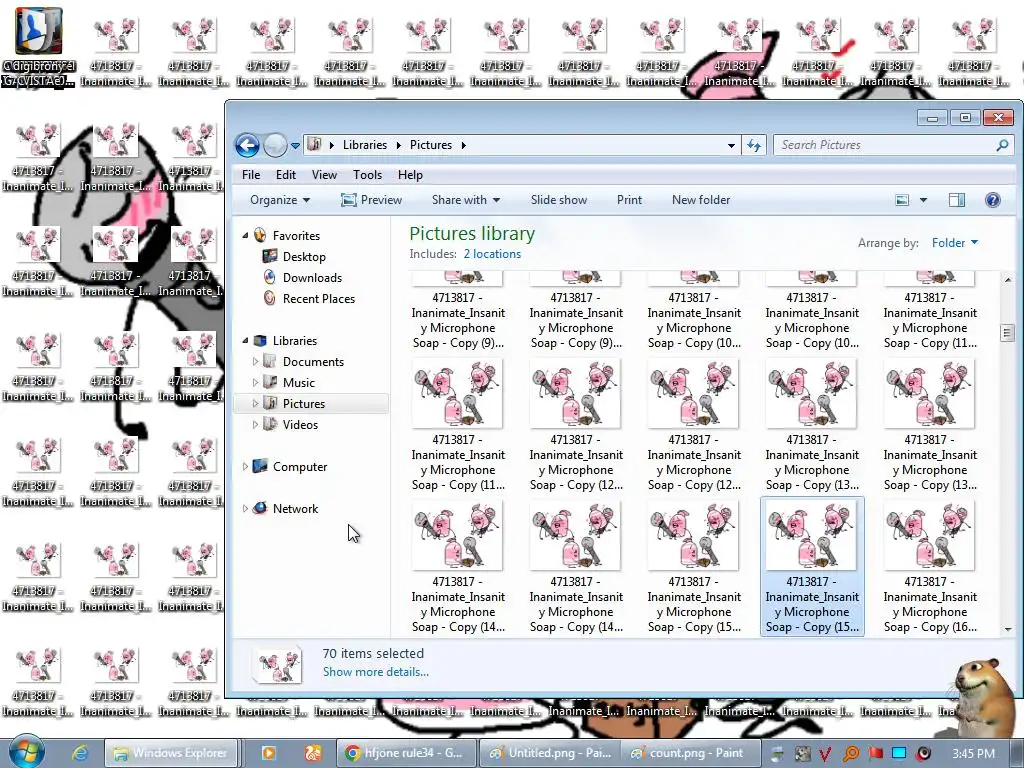Open the File menu
Screen dimensions: 1024x768
(251, 175)
